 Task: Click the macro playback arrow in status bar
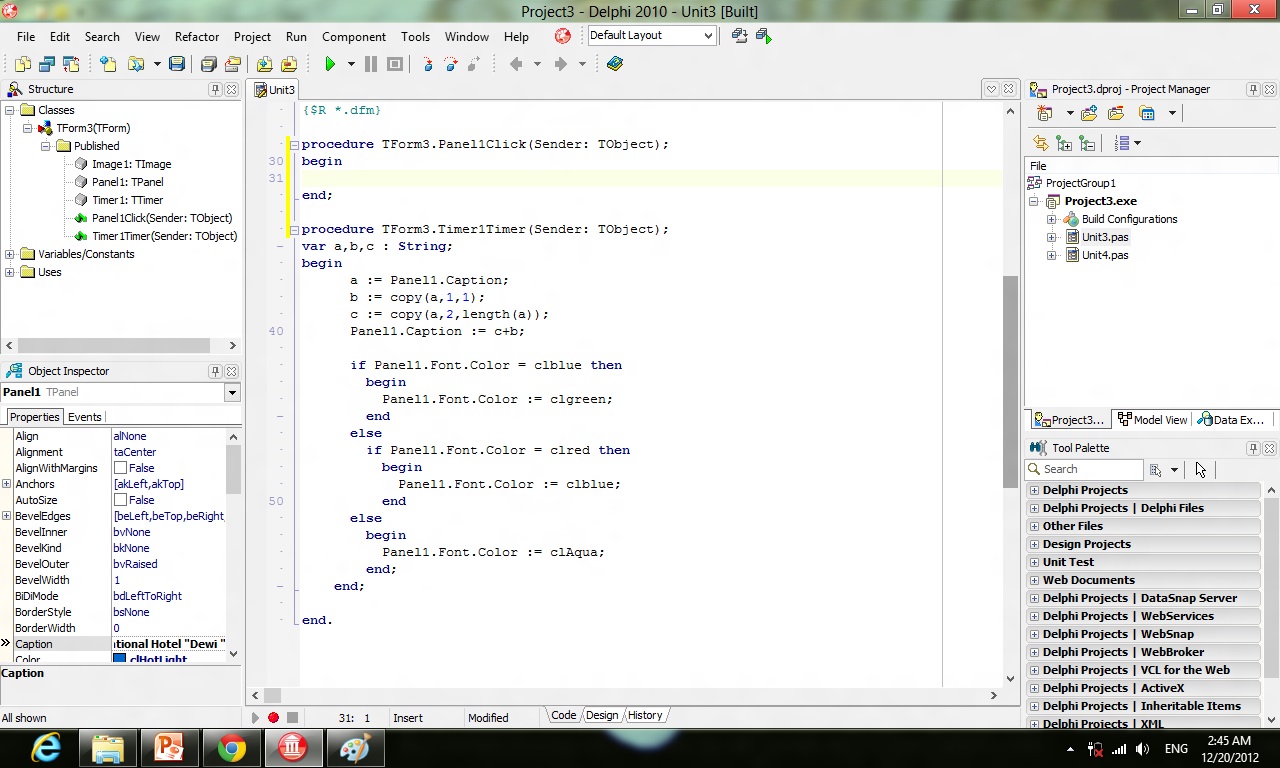tap(254, 717)
